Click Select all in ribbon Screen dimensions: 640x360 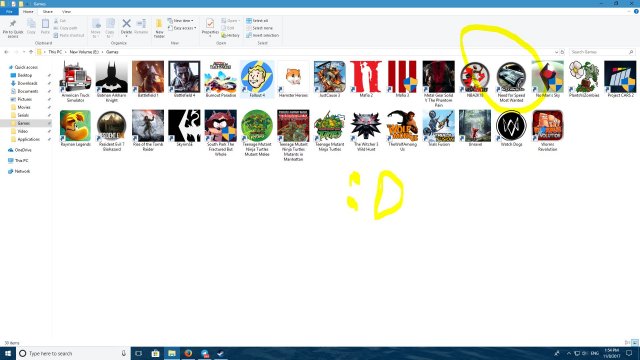[257, 20]
